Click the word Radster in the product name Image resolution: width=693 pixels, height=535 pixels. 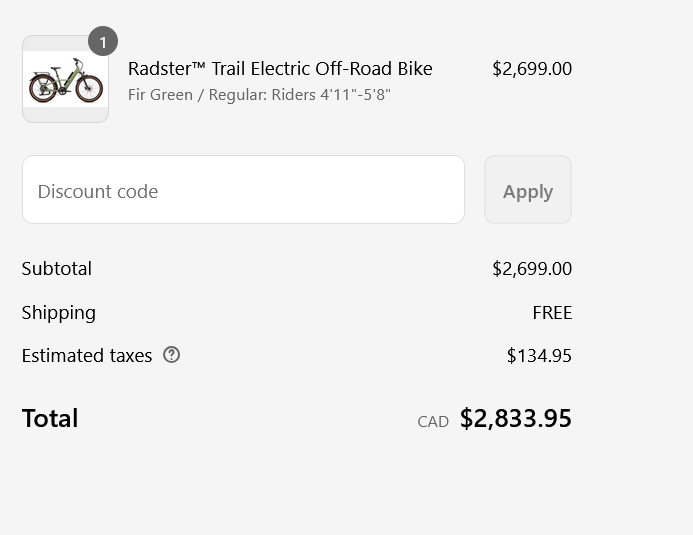[159, 69]
